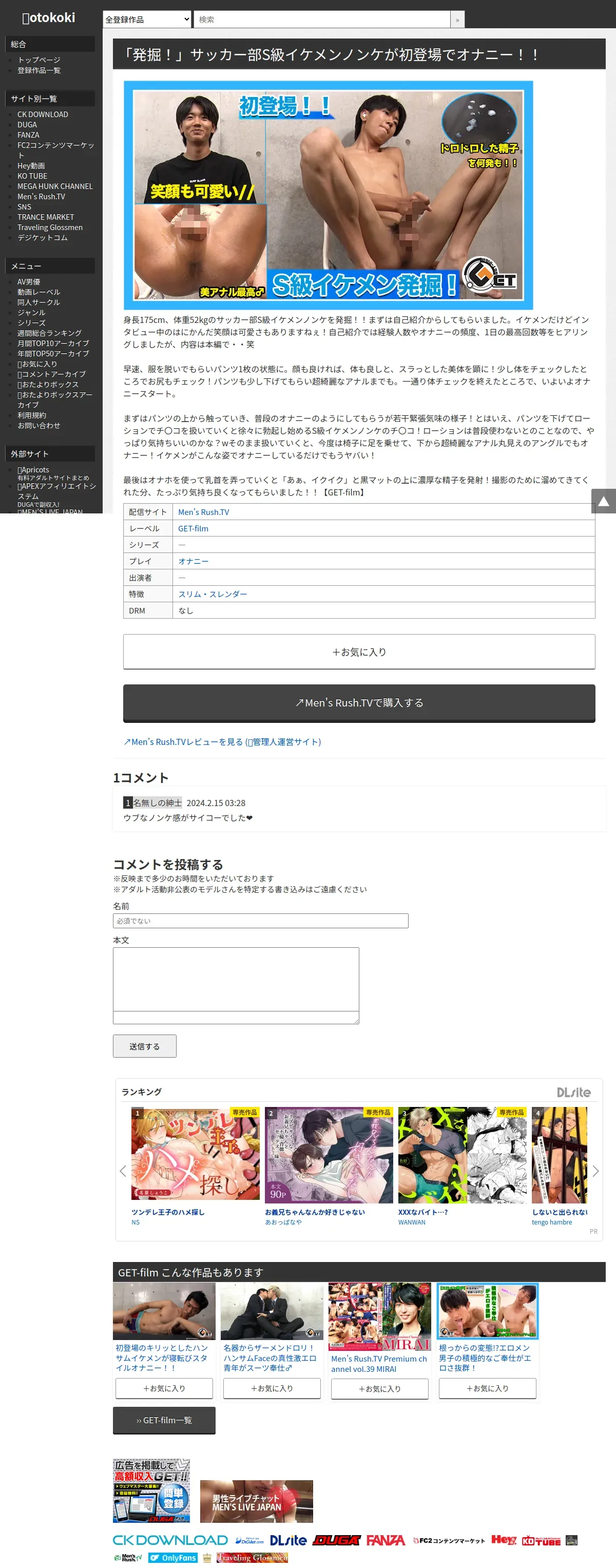Open お問い合わせ in sidebar
616x1568 pixels.
(39, 426)
